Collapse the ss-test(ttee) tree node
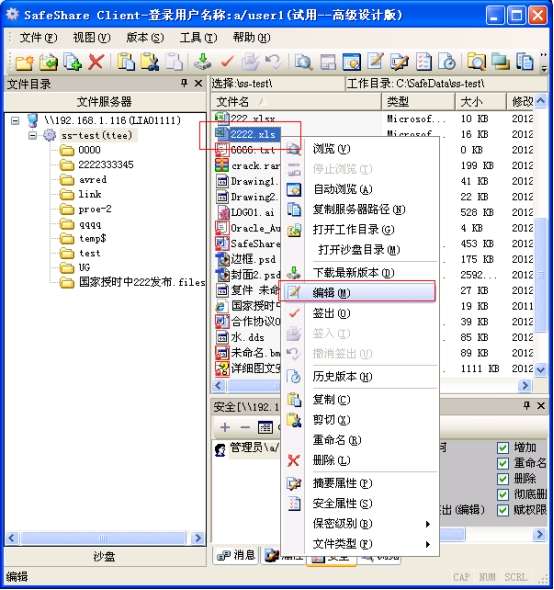Viewport: 554px width, 590px height. pyautogui.click(x=33, y=135)
